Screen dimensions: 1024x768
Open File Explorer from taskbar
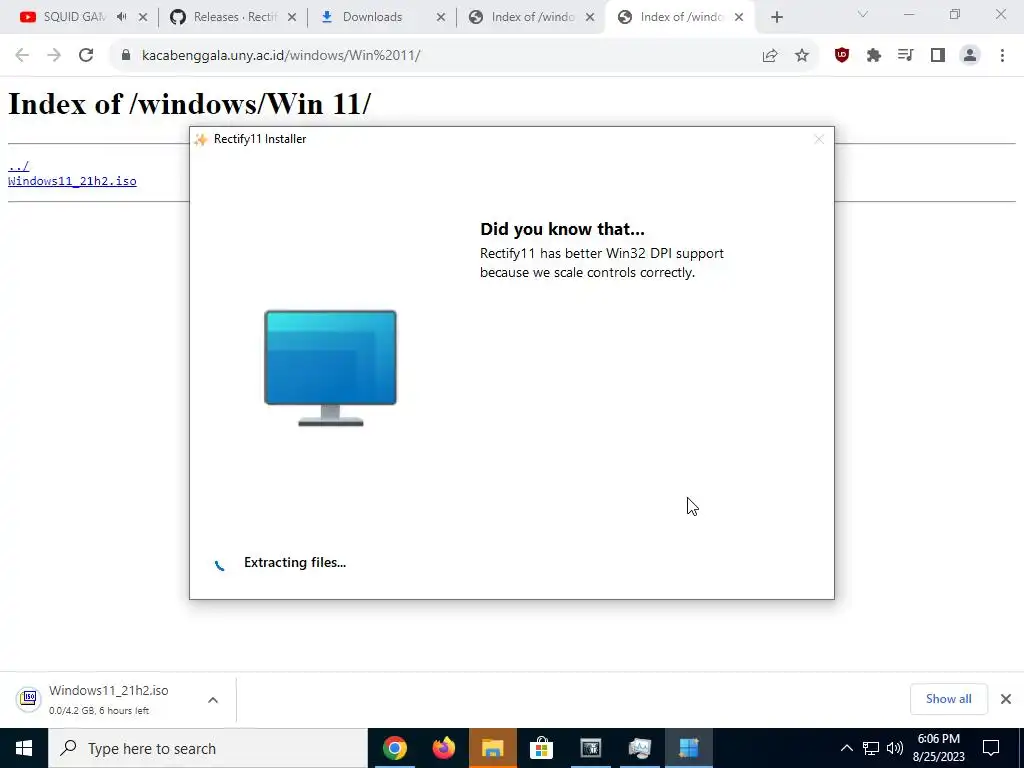(492, 748)
